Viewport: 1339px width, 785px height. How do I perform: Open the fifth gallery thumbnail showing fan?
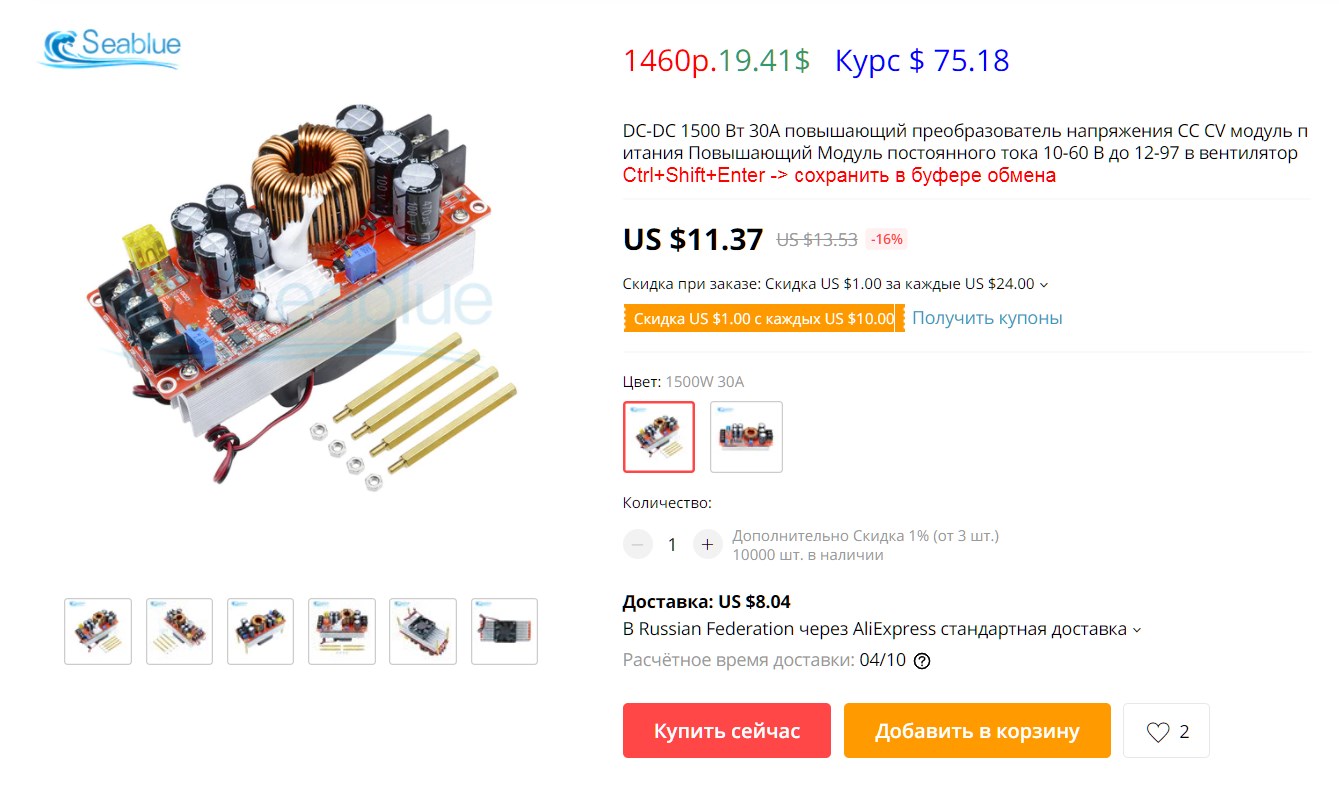coord(423,631)
